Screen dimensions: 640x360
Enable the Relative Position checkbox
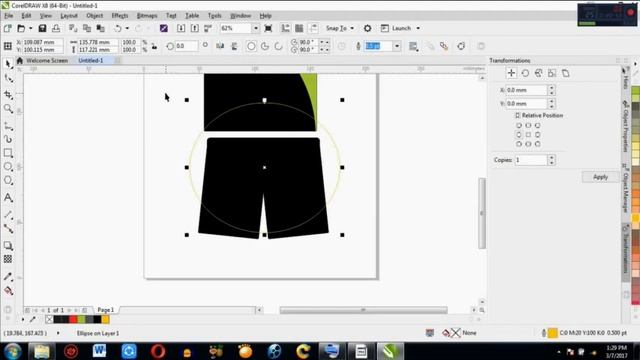coord(518,116)
